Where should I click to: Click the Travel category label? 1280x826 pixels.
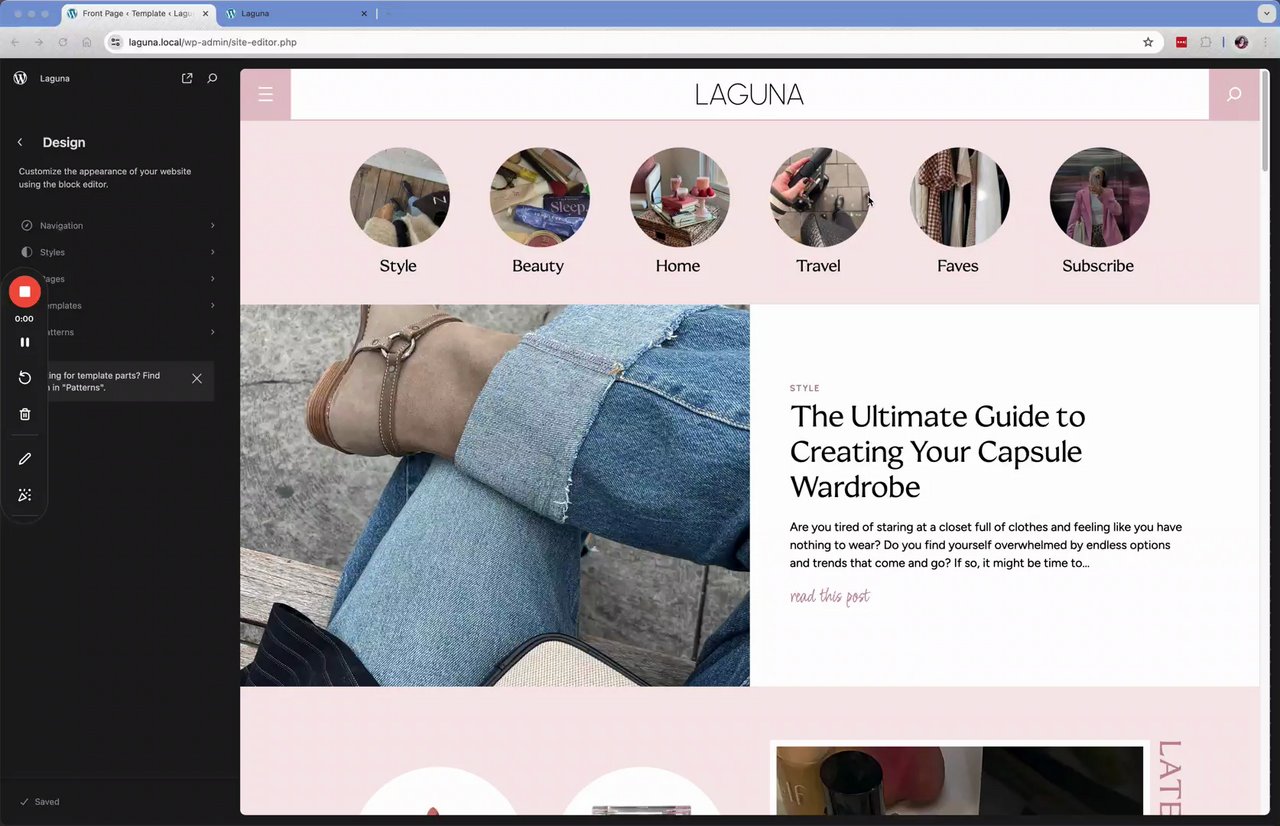tap(818, 266)
